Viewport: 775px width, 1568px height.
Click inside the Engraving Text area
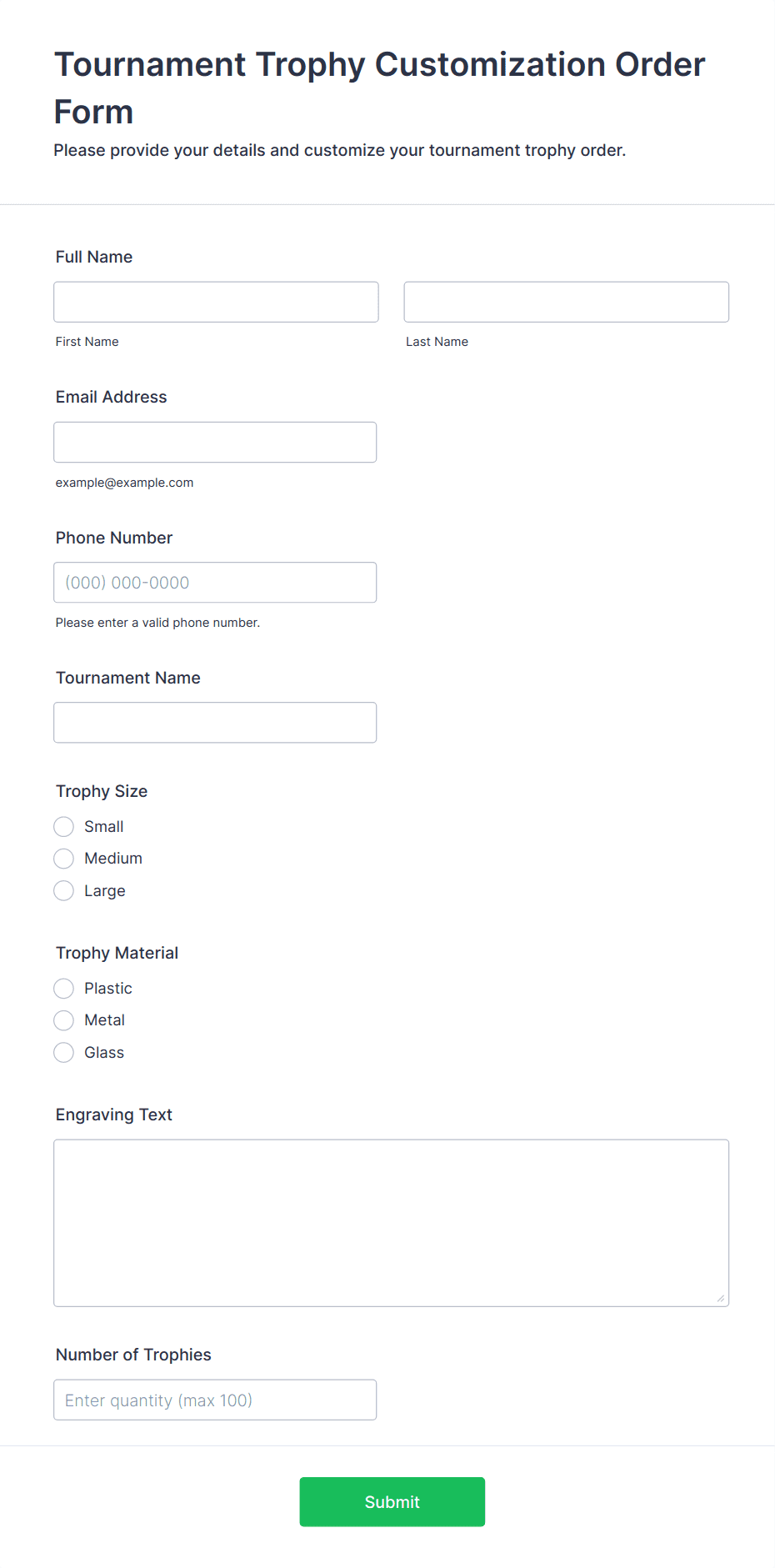coord(391,1222)
